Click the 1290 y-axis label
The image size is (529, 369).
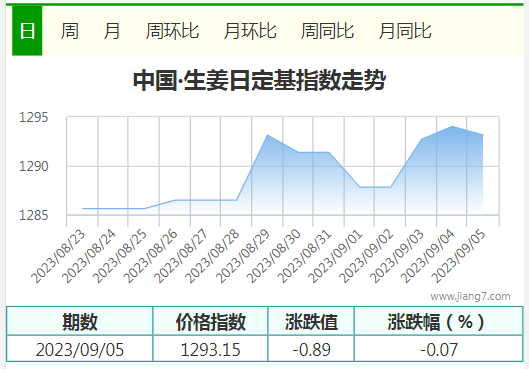[33, 167]
